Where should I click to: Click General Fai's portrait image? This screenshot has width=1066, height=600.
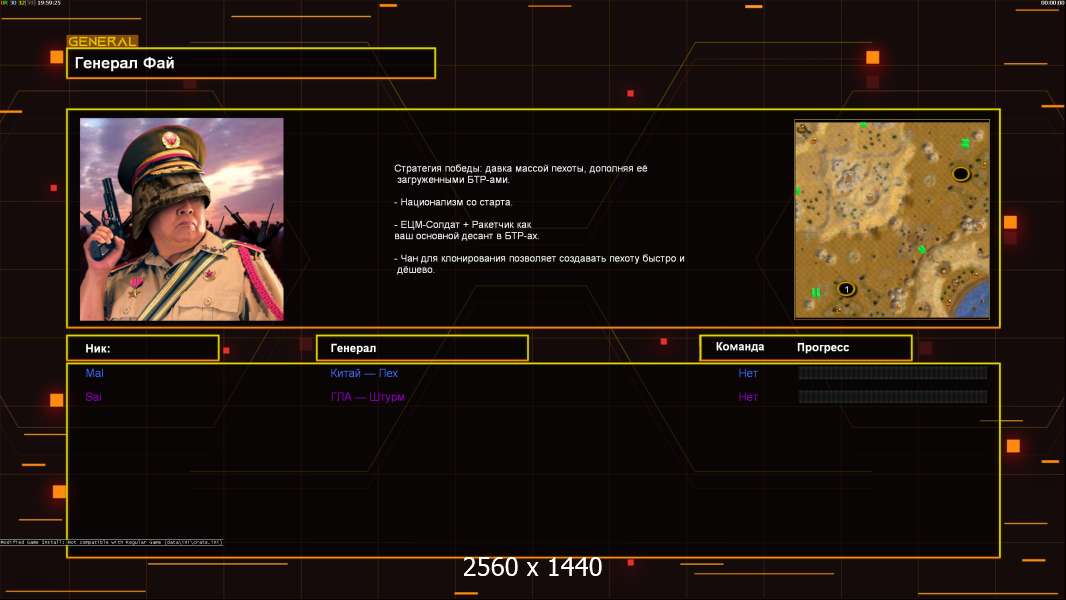click(x=181, y=219)
